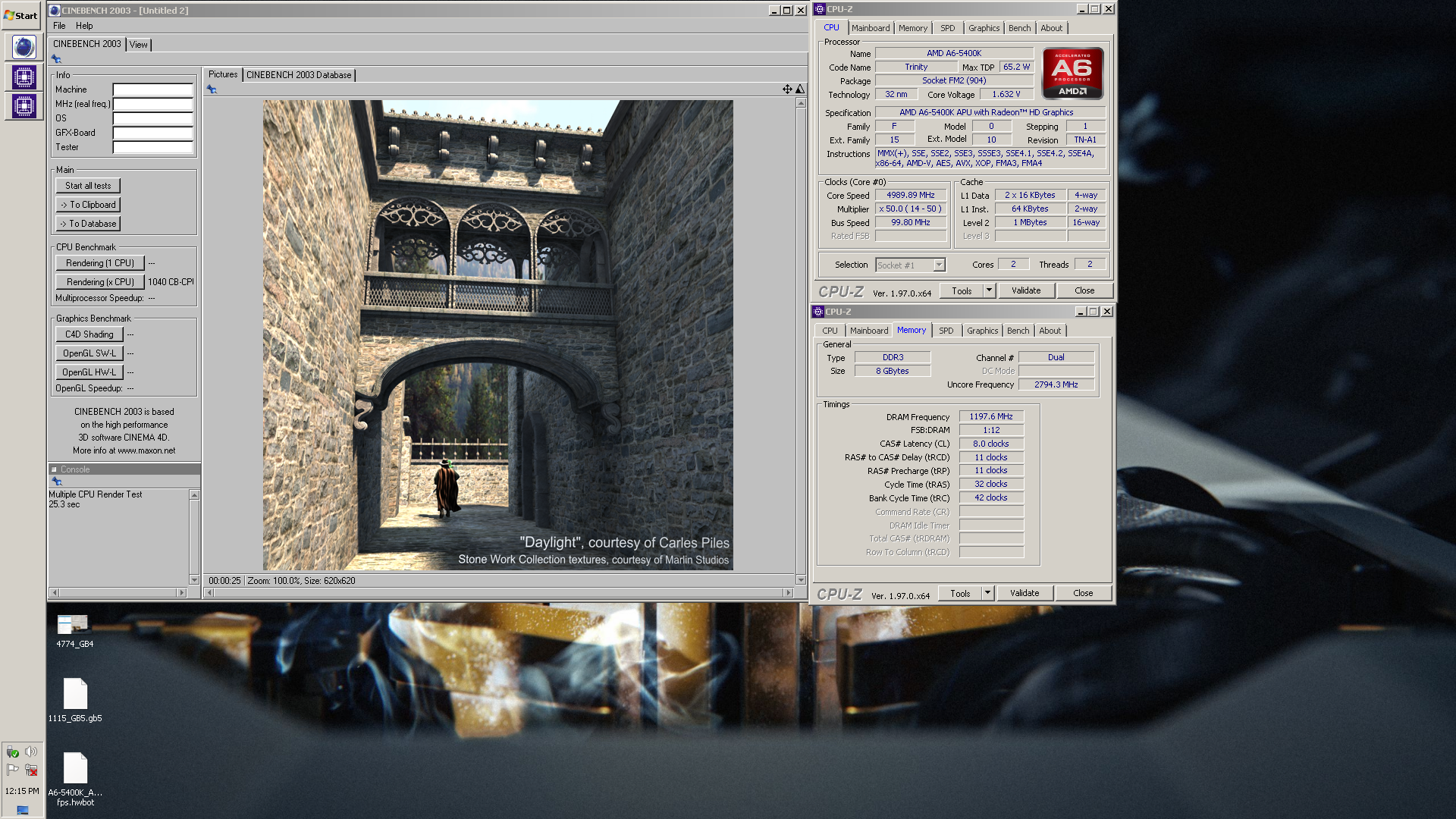The image size is (1456, 819).
Task: Click the 1197.6 MHz DRAM frequency value
Action: (x=991, y=417)
